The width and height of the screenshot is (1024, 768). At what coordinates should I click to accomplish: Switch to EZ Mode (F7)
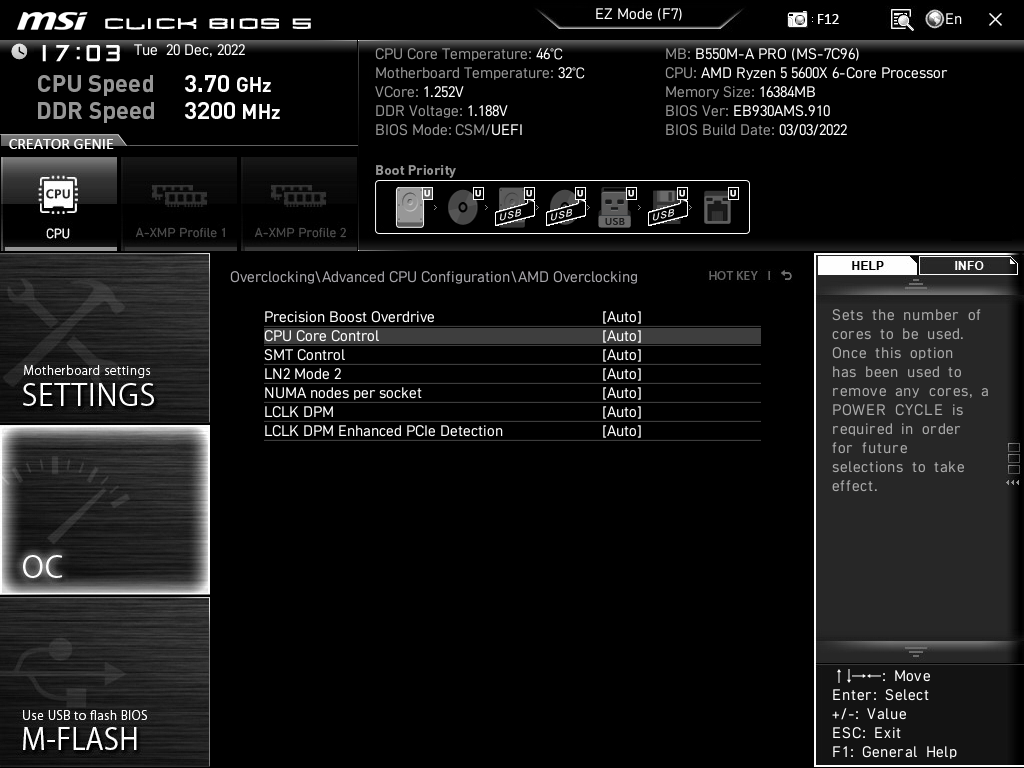[x=639, y=14]
